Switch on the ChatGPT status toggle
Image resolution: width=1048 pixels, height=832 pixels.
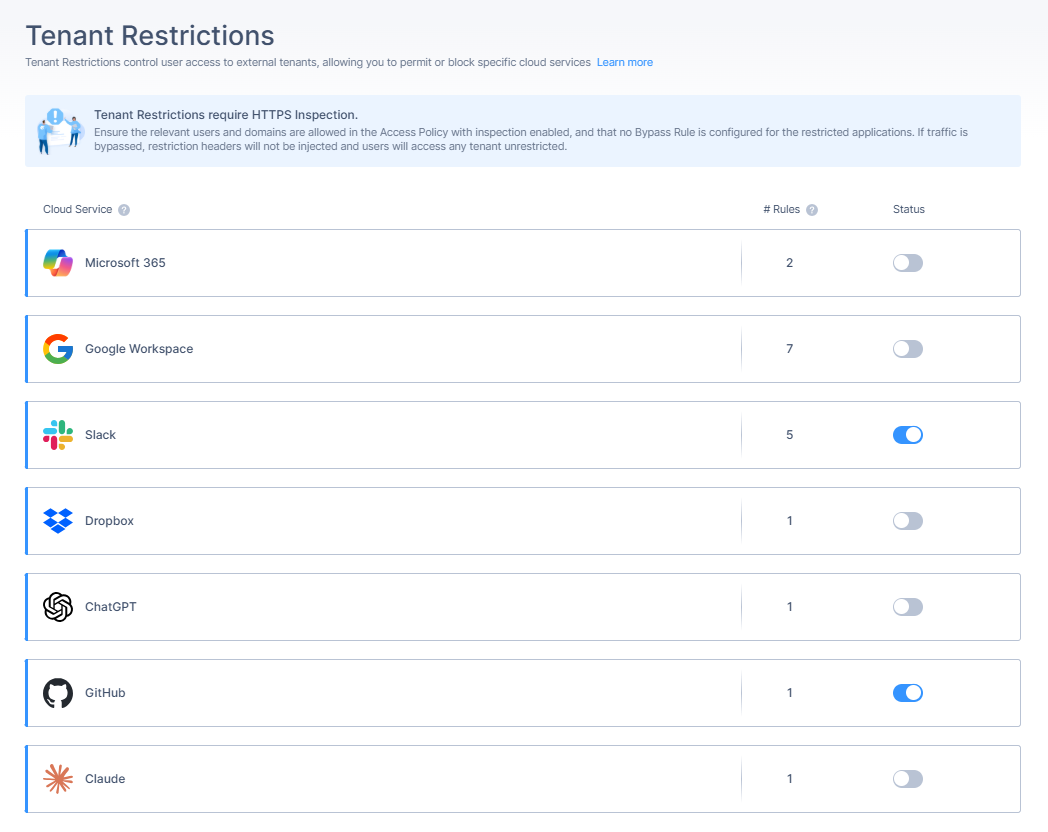click(x=908, y=607)
